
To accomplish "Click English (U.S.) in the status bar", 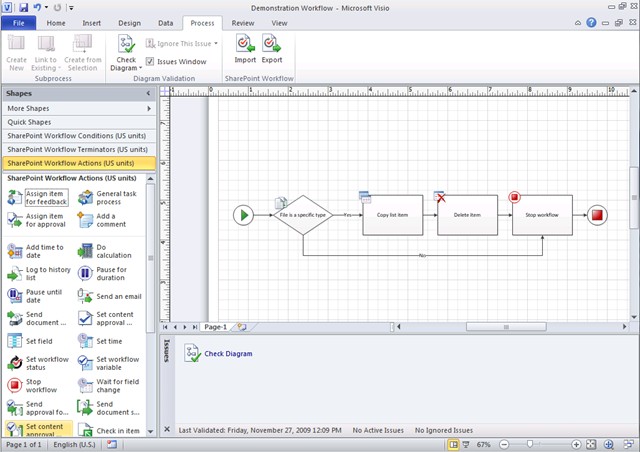I will click(74, 444).
